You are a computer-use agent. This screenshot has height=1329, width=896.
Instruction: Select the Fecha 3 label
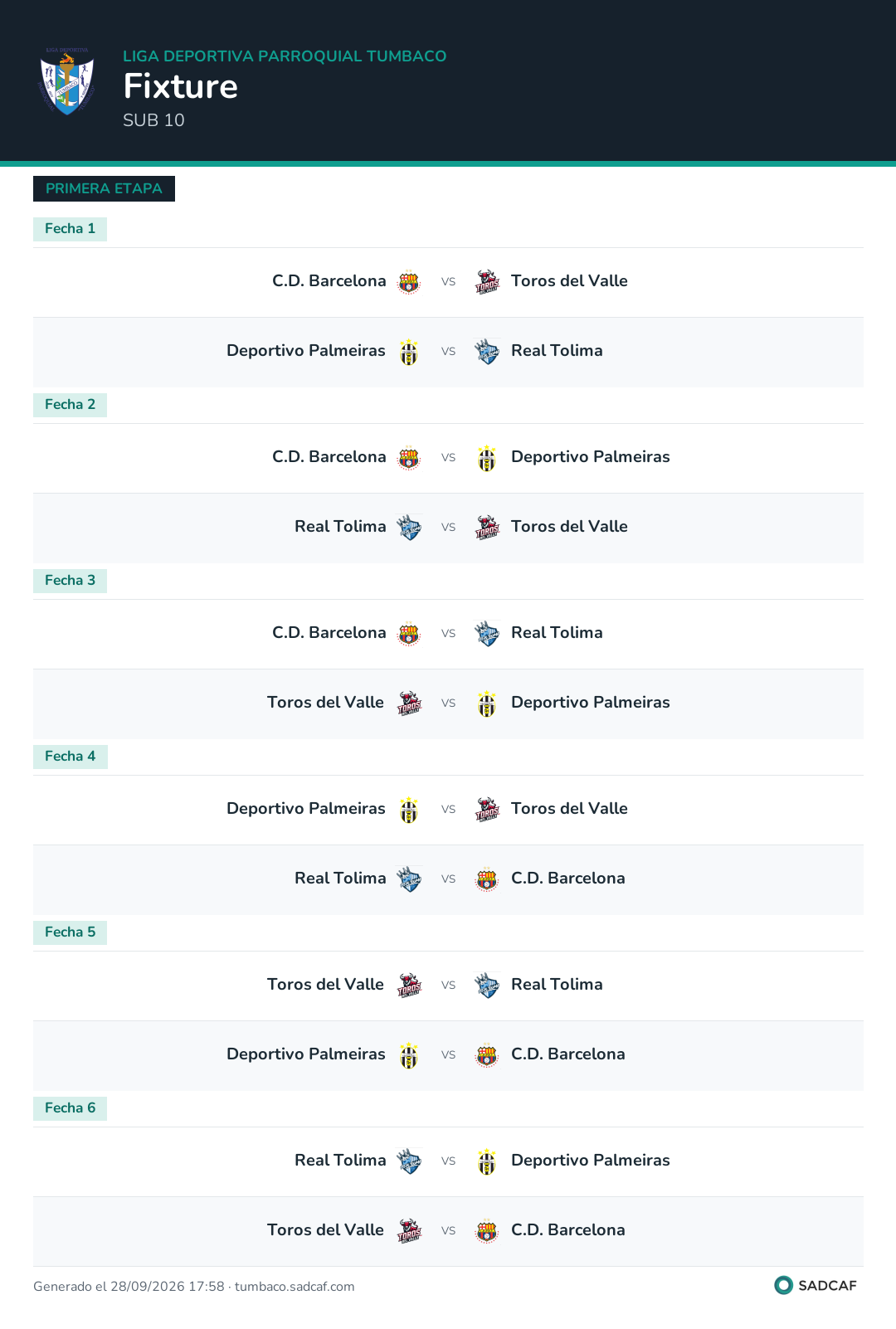point(70,581)
